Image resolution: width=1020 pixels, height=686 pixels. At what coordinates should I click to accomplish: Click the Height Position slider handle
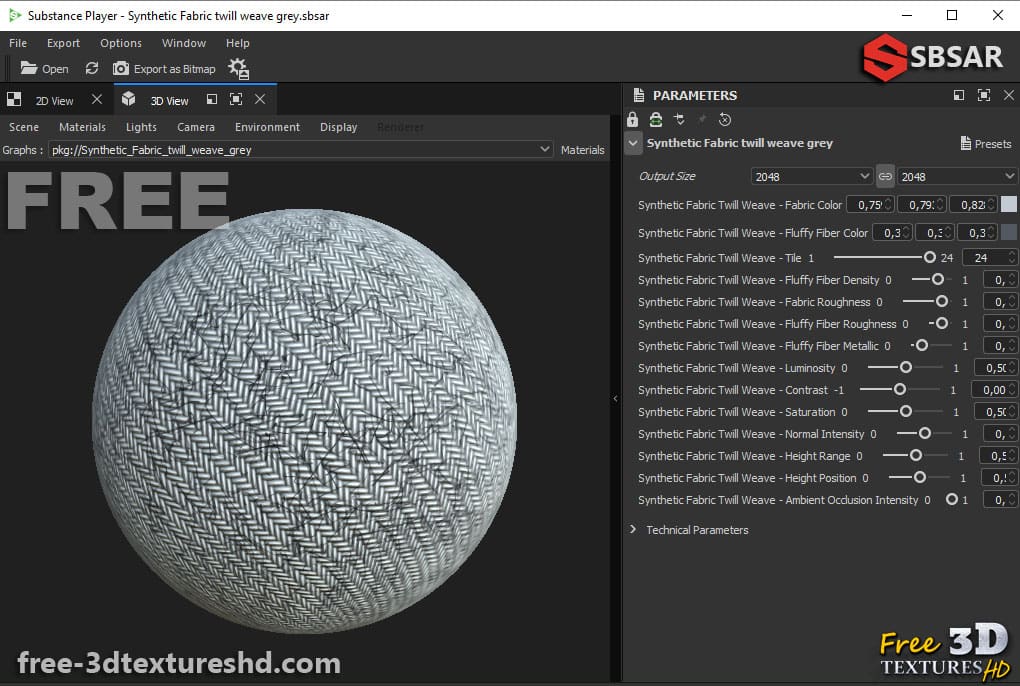920,477
